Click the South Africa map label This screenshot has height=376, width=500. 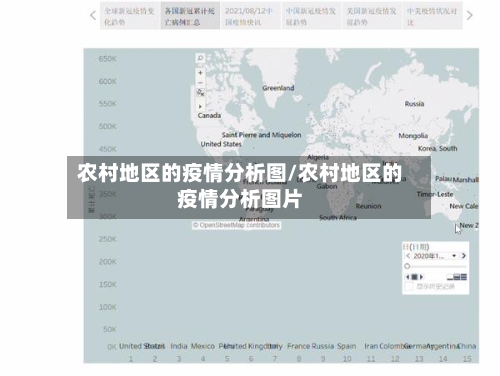[x=338, y=218]
